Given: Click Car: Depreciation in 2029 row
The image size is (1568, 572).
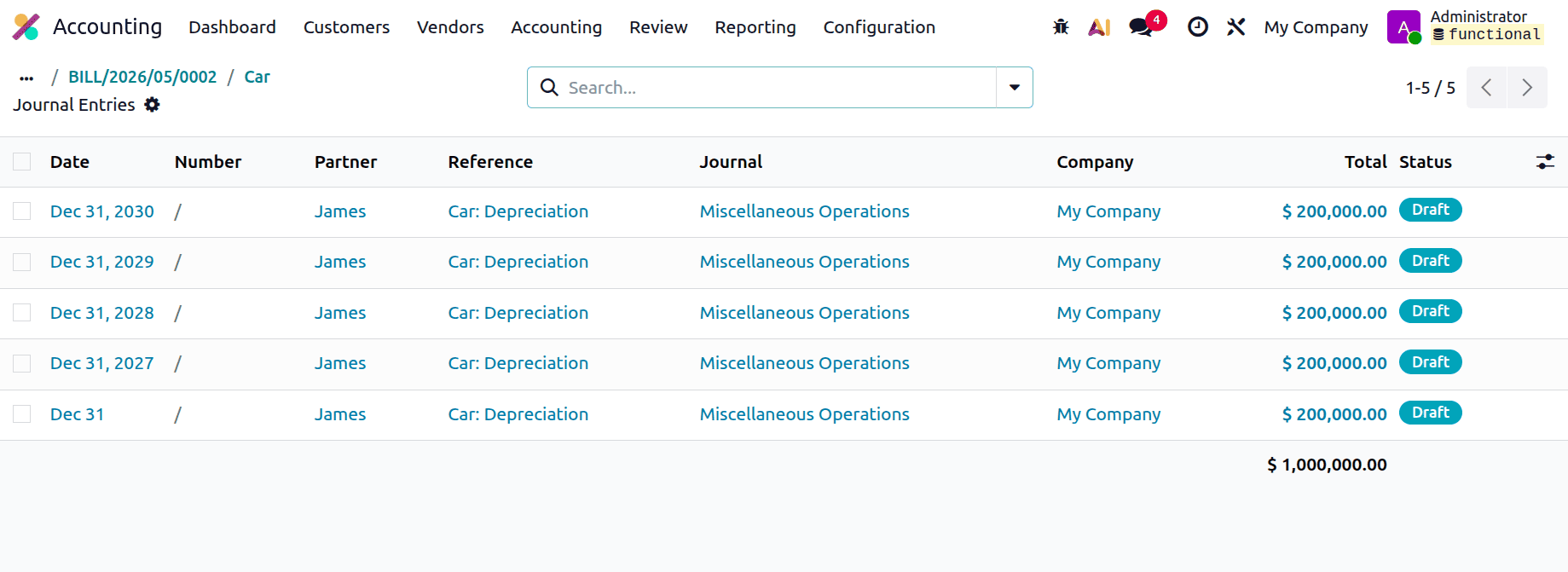Looking at the screenshot, I should (x=518, y=262).
